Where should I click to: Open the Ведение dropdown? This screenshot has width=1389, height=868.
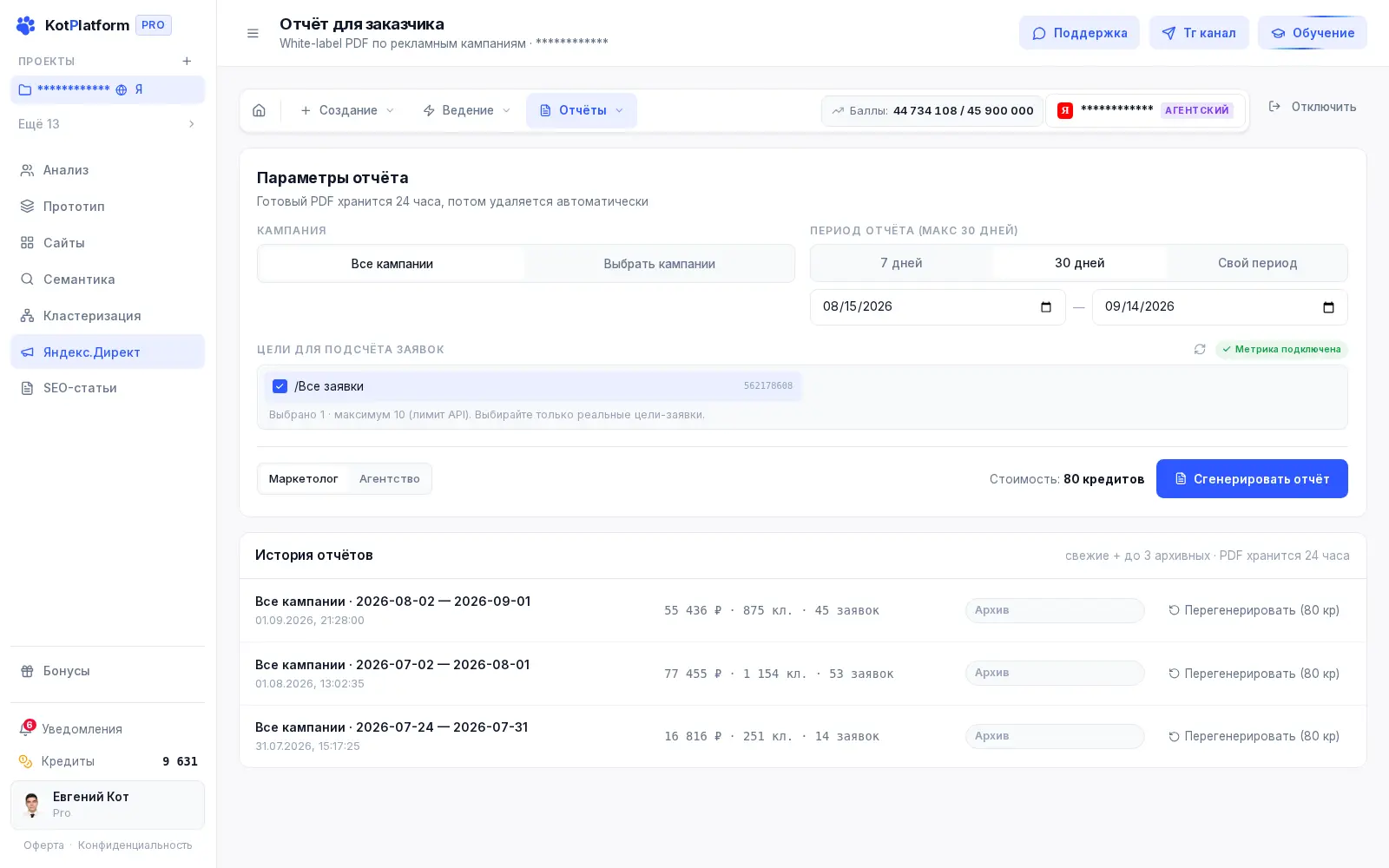(x=467, y=110)
